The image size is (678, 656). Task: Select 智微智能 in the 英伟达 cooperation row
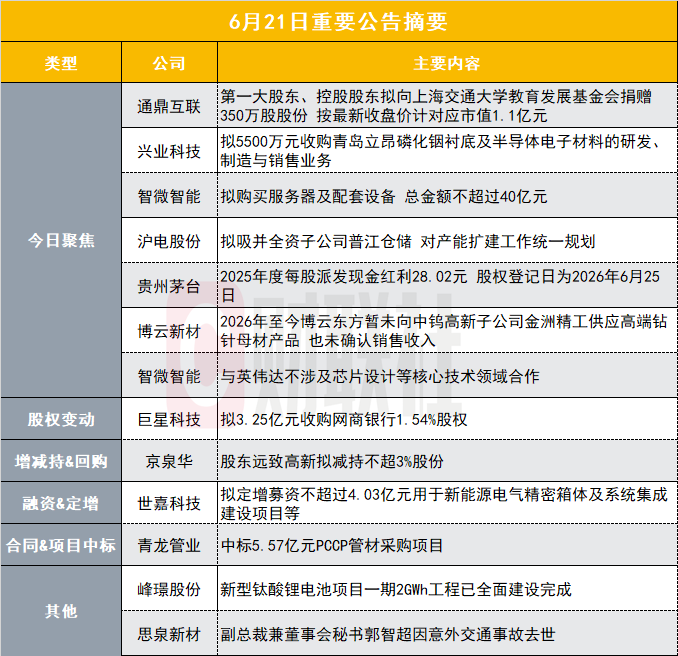click(169, 376)
